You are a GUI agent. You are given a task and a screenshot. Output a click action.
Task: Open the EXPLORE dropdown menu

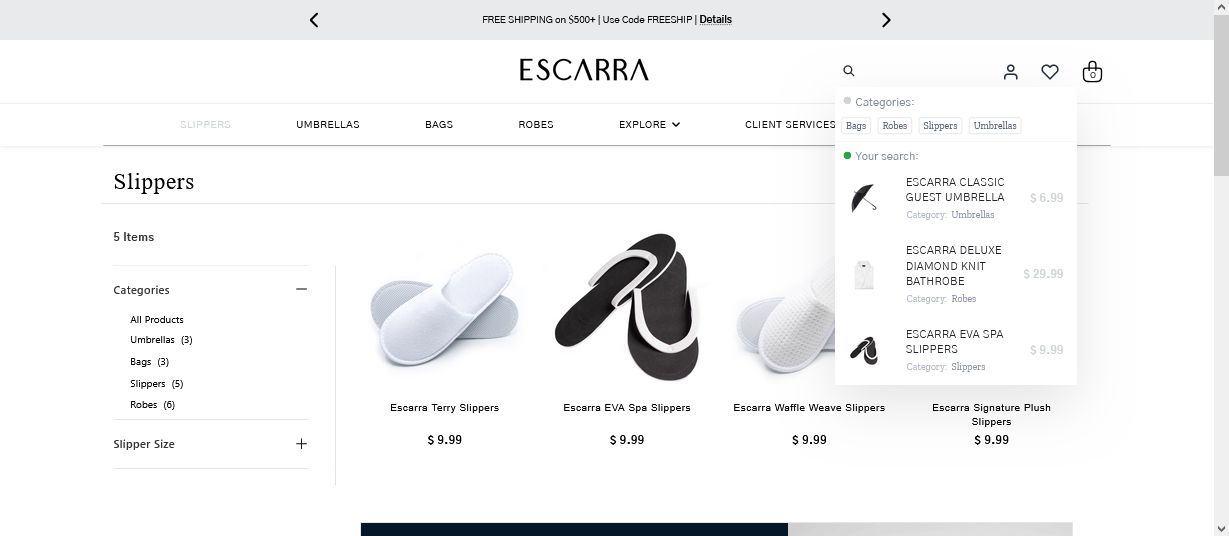pos(649,125)
